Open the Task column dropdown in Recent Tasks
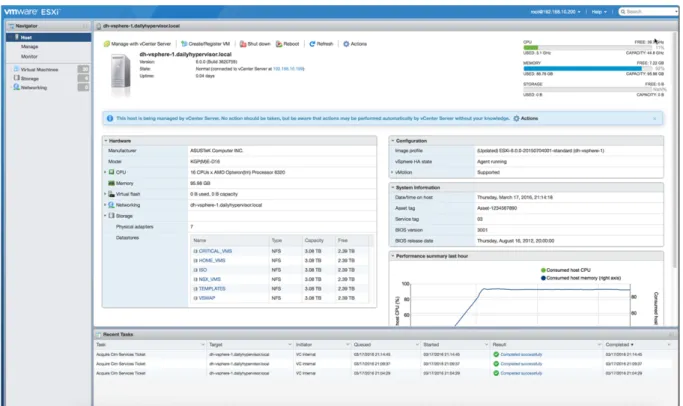 203,345
